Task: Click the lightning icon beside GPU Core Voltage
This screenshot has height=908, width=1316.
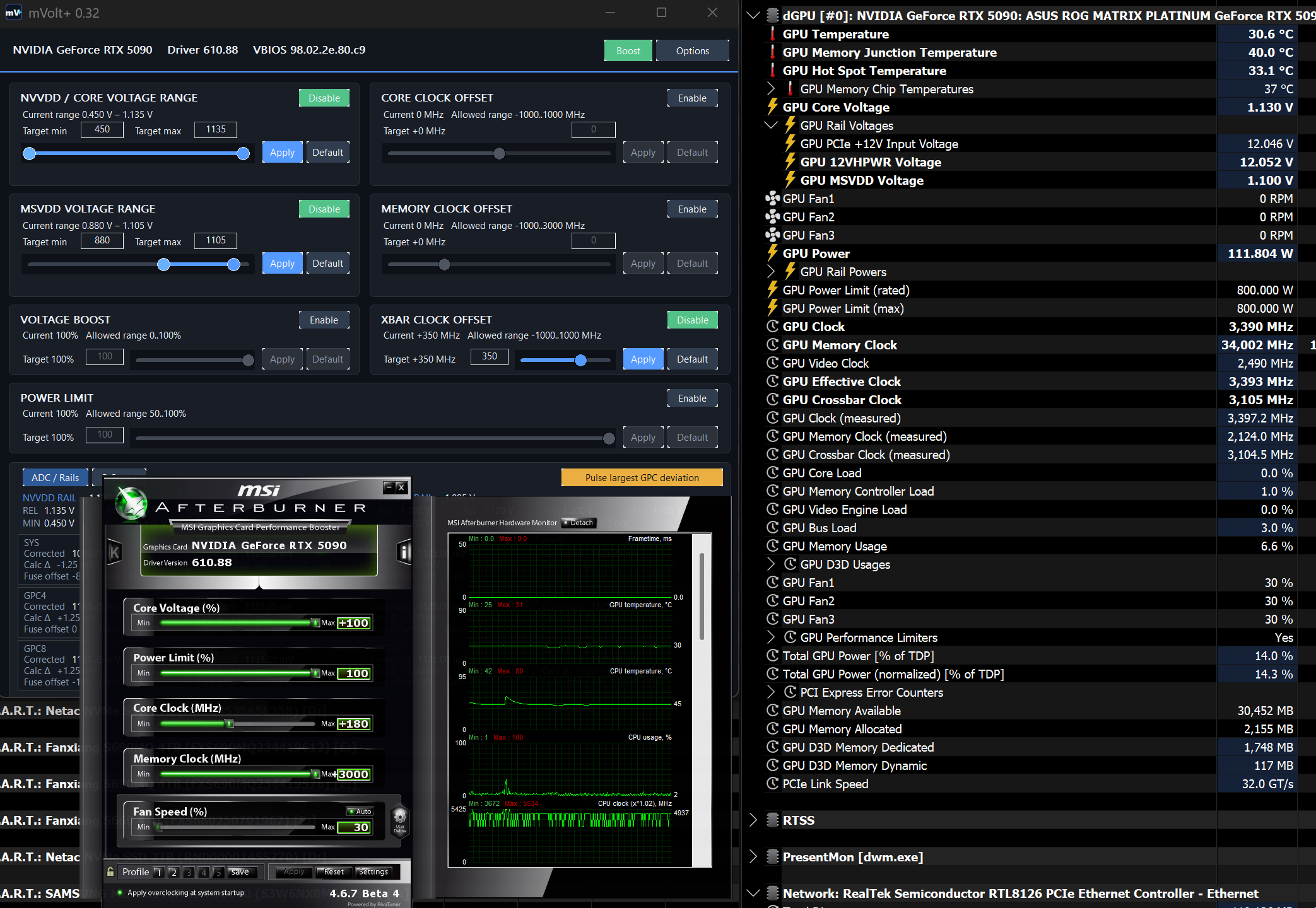Action: click(773, 107)
